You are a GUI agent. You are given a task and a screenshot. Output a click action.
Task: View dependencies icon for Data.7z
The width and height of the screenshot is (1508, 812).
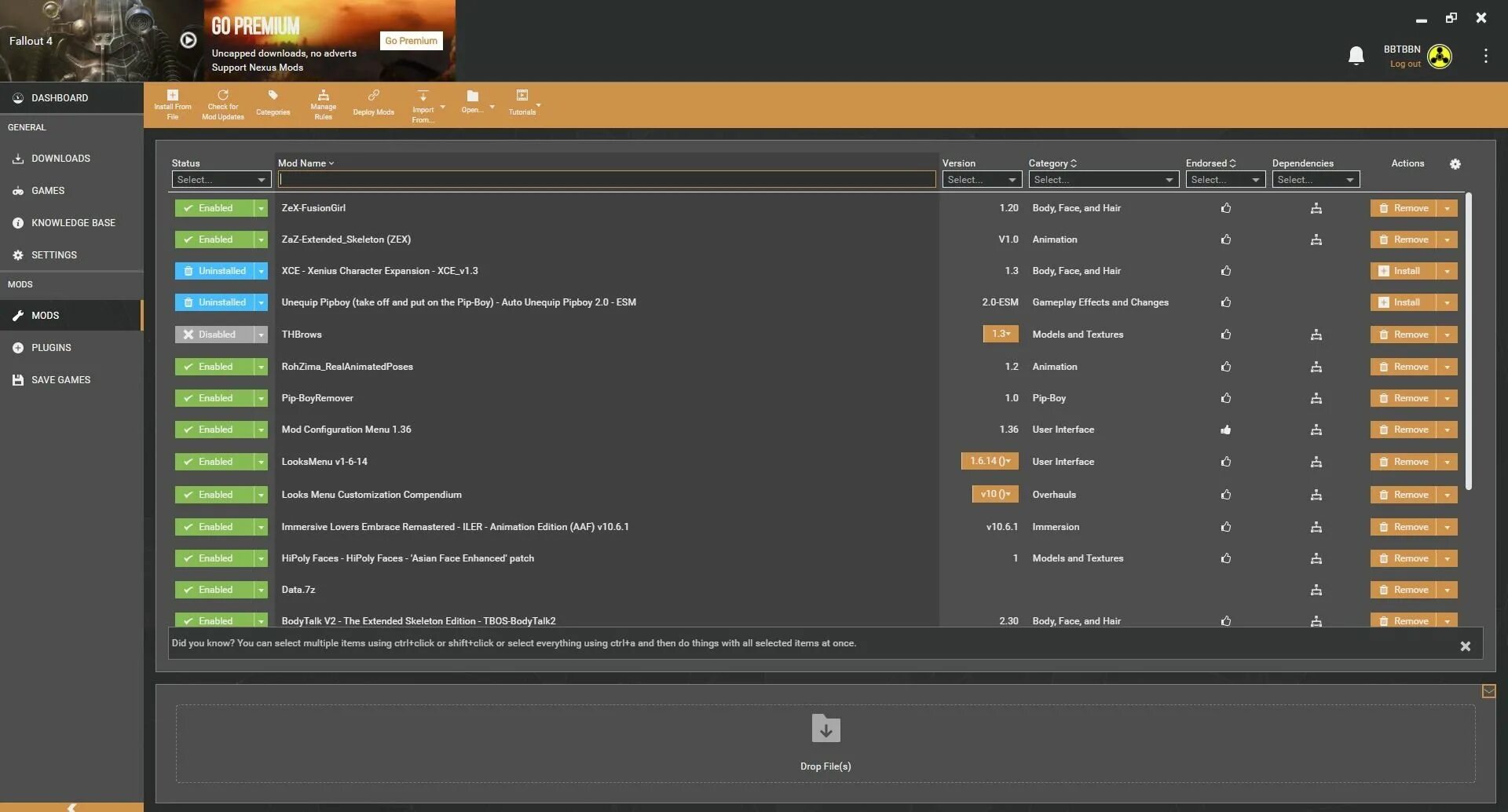pyautogui.click(x=1316, y=590)
